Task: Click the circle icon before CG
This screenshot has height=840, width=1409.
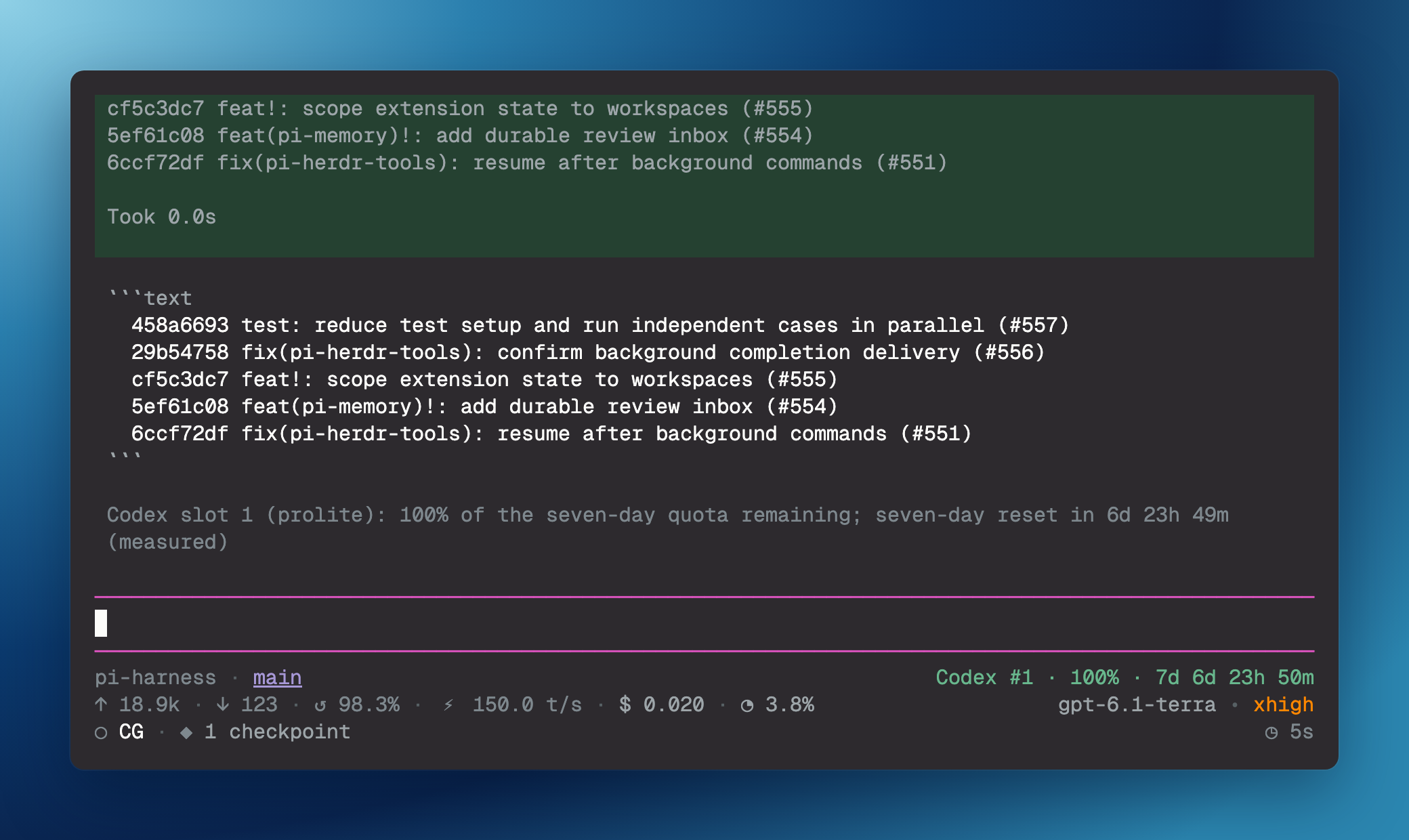Action: (x=101, y=732)
